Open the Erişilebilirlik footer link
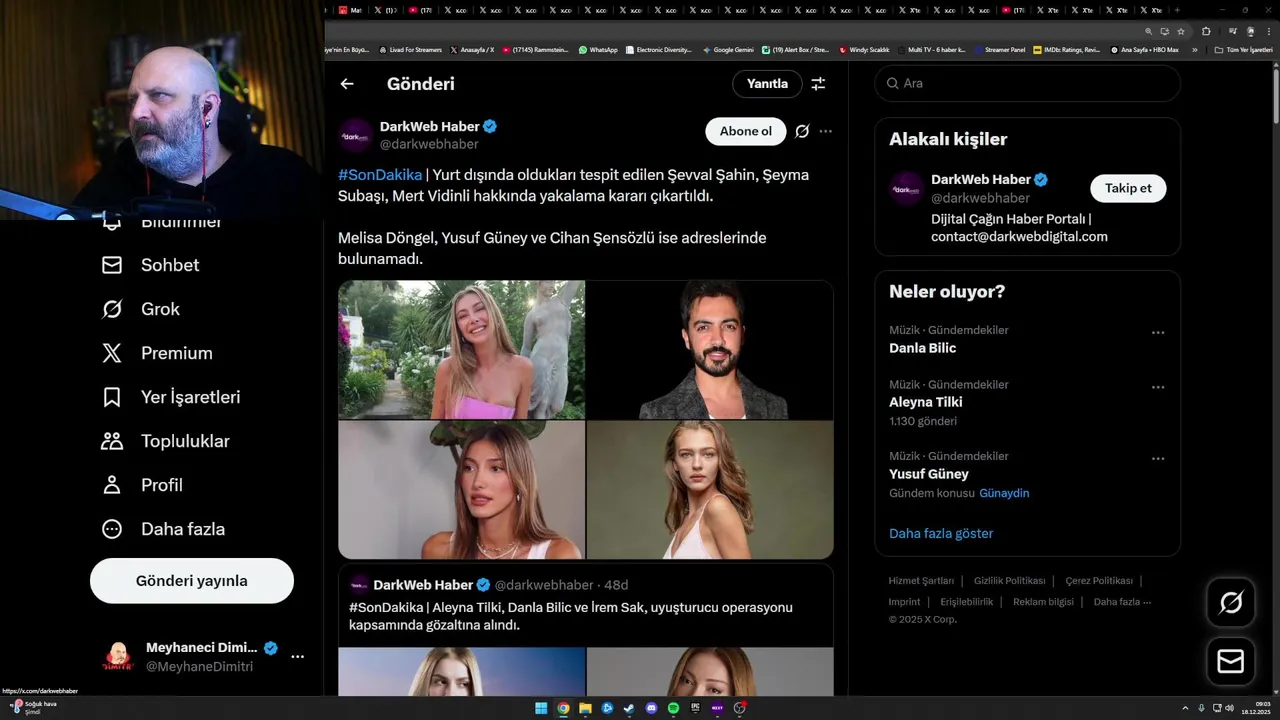1280x720 pixels. (967, 602)
